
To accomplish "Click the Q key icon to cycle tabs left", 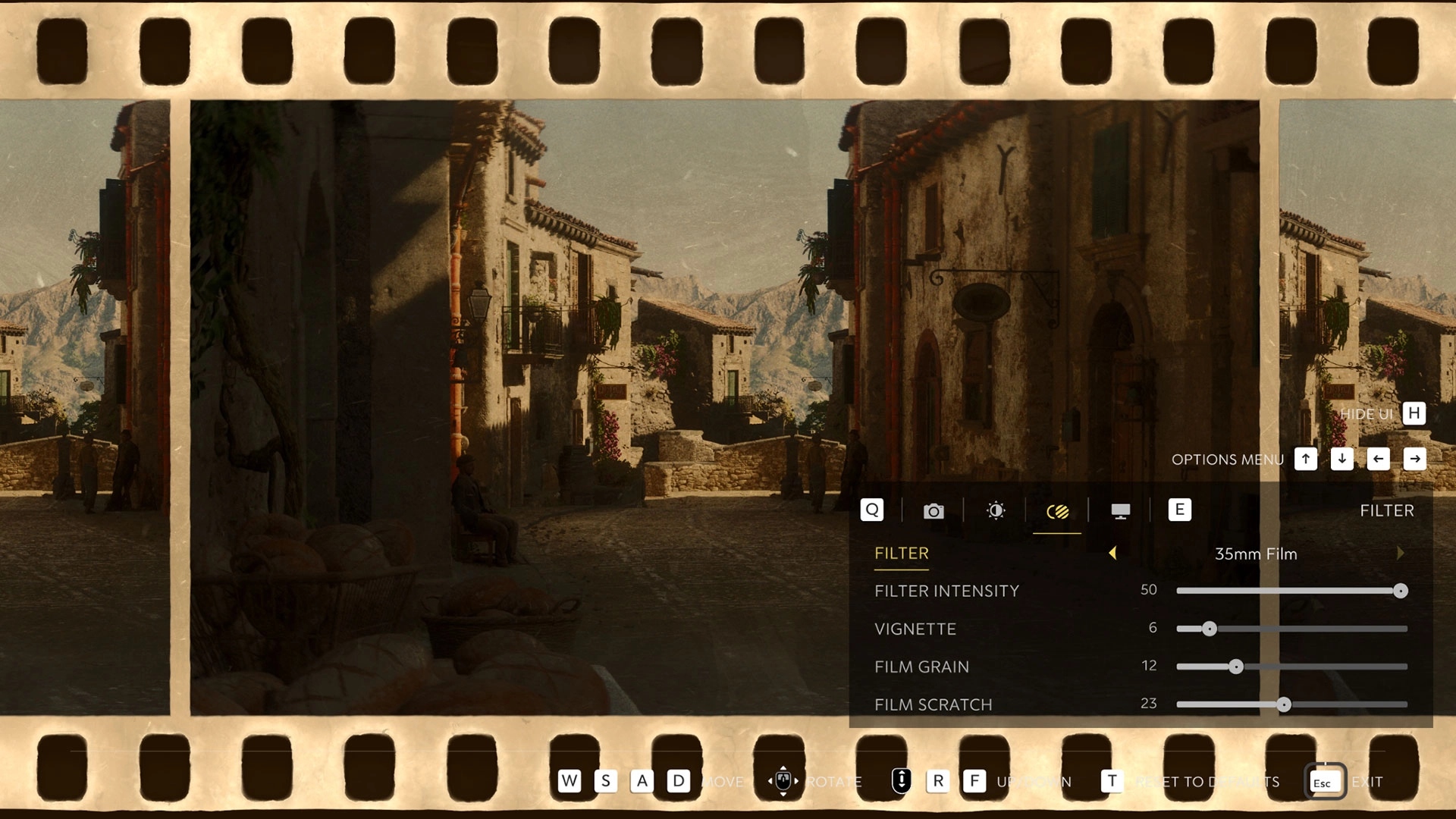I will [x=871, y=510].
